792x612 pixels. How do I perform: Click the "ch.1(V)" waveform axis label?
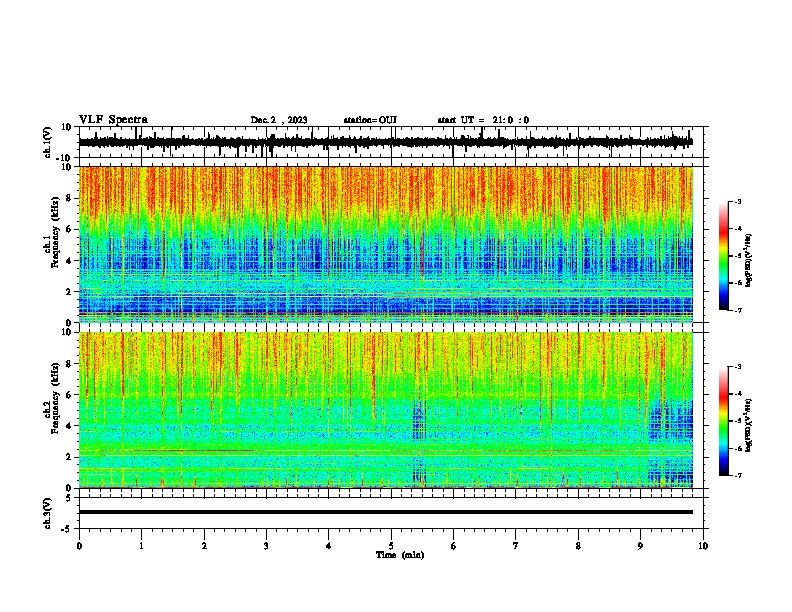(x=48, y=142)
